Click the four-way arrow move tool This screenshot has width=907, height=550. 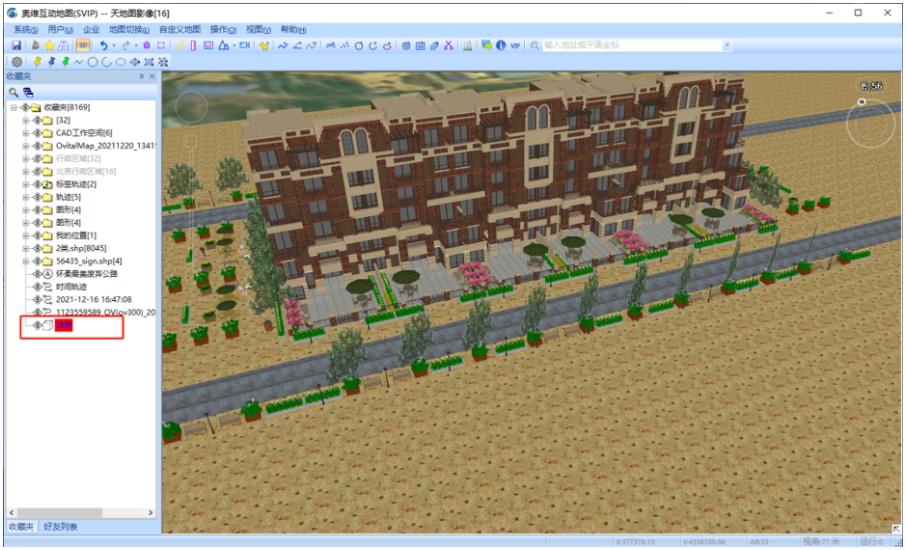pos(135,61)
